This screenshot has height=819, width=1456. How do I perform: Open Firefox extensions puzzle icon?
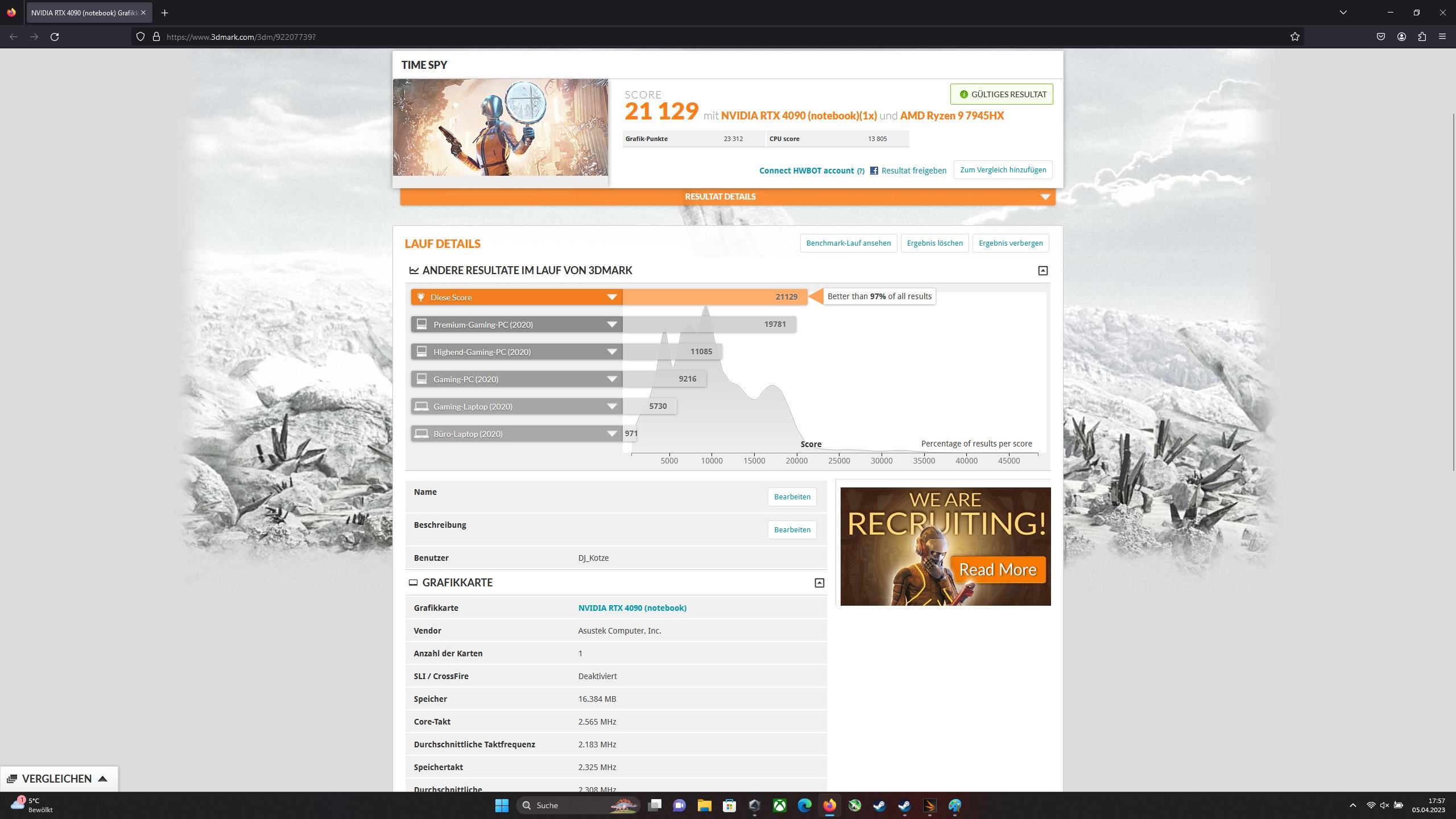[1422, 36]
